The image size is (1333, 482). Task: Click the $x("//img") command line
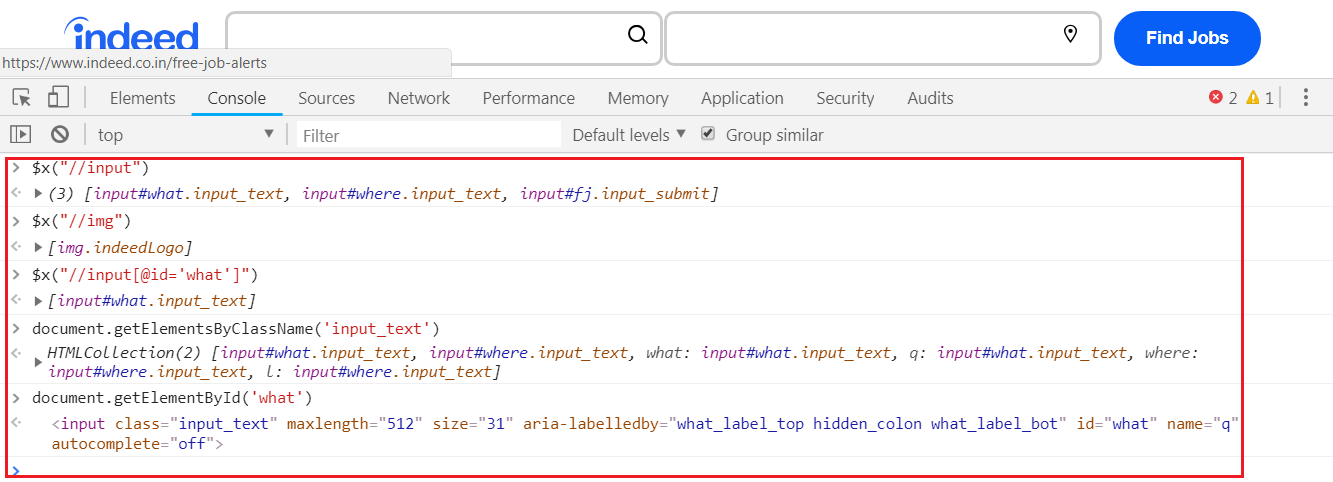82,220
